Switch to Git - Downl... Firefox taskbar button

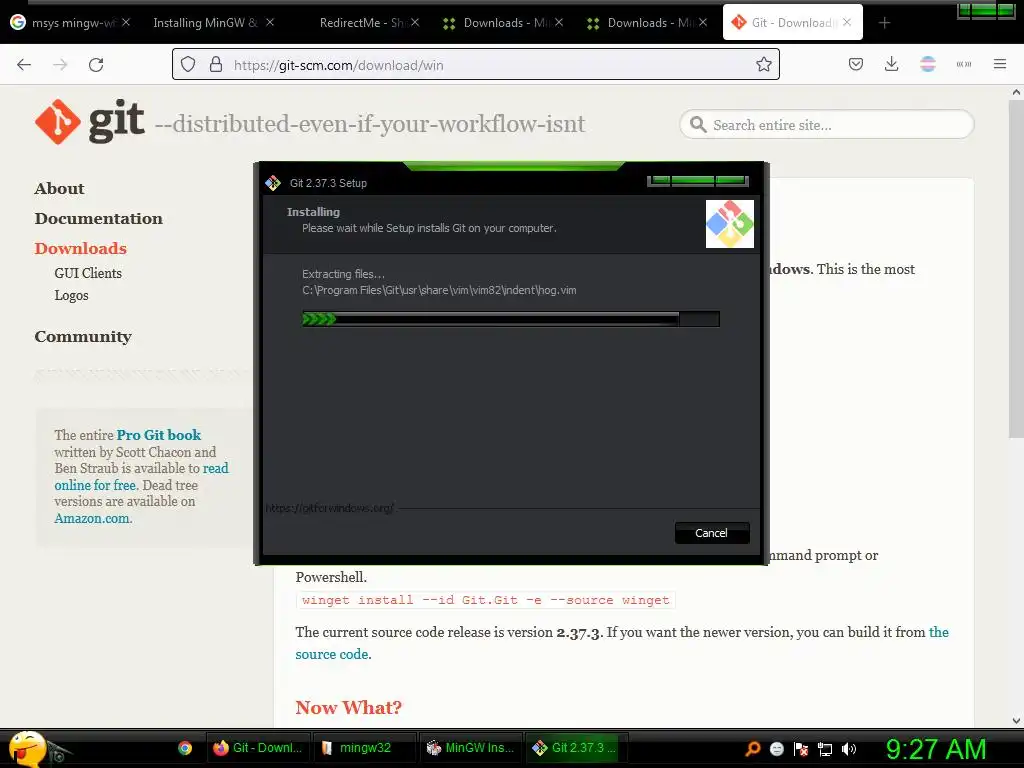[x=259, y=748]
